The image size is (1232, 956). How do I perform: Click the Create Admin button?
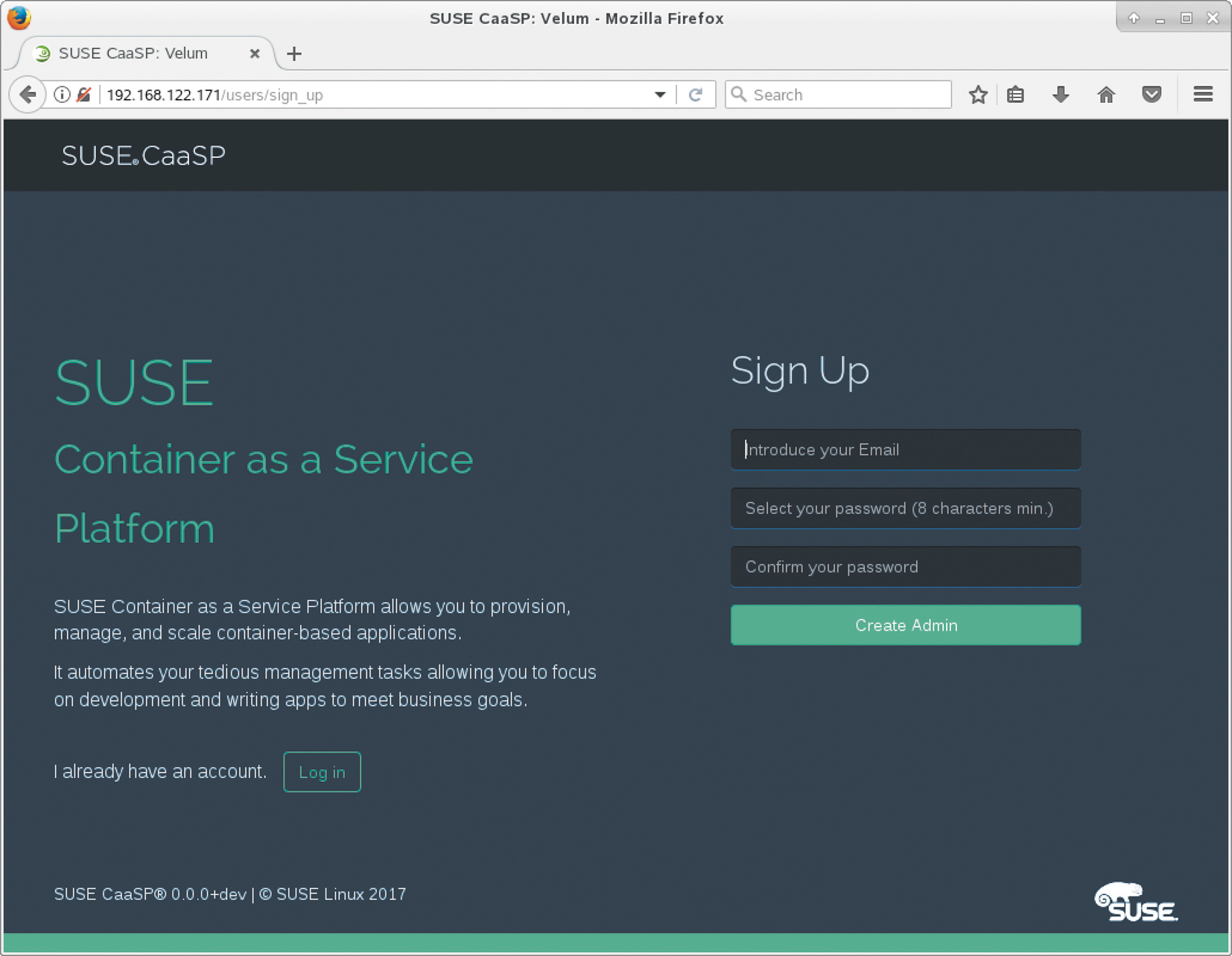tap(906, 625)
